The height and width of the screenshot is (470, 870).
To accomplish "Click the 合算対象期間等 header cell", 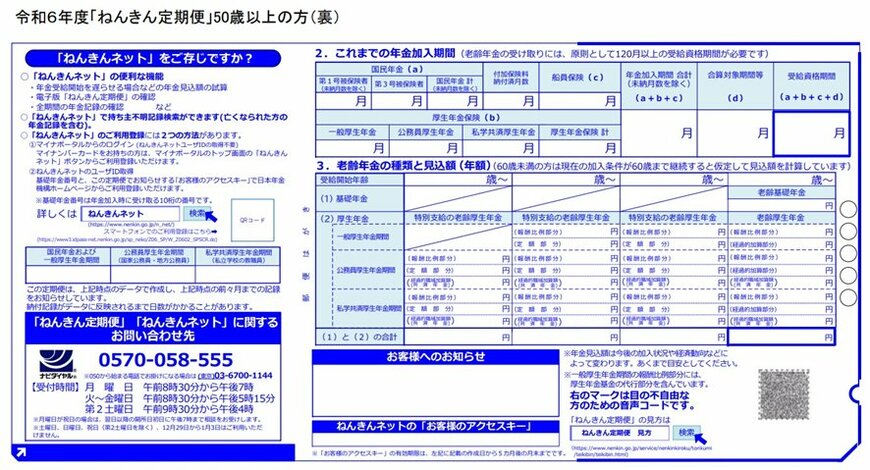I will click(x=735, y=86).
